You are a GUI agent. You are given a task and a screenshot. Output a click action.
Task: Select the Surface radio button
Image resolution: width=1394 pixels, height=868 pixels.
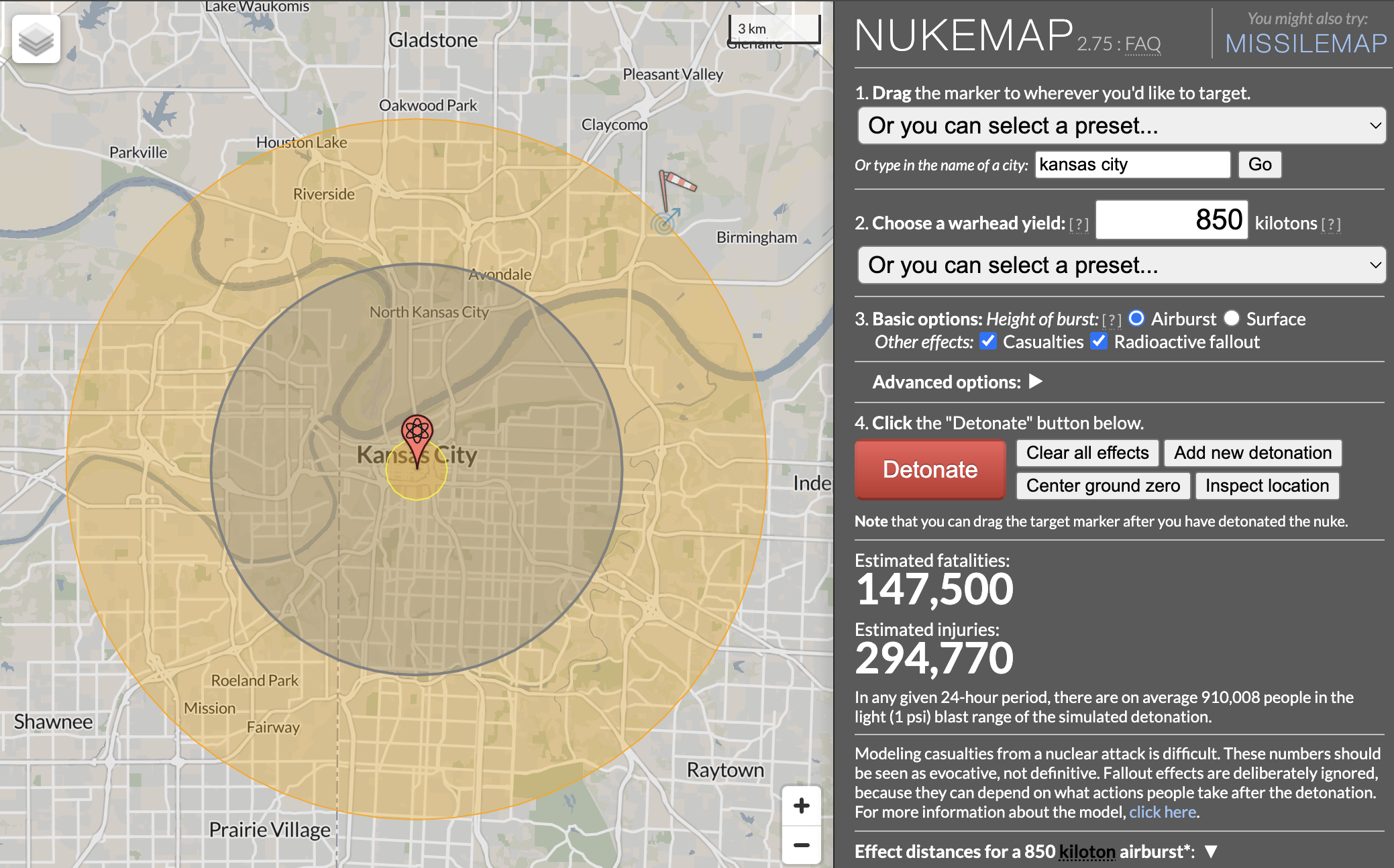[x=1232, y=318]
